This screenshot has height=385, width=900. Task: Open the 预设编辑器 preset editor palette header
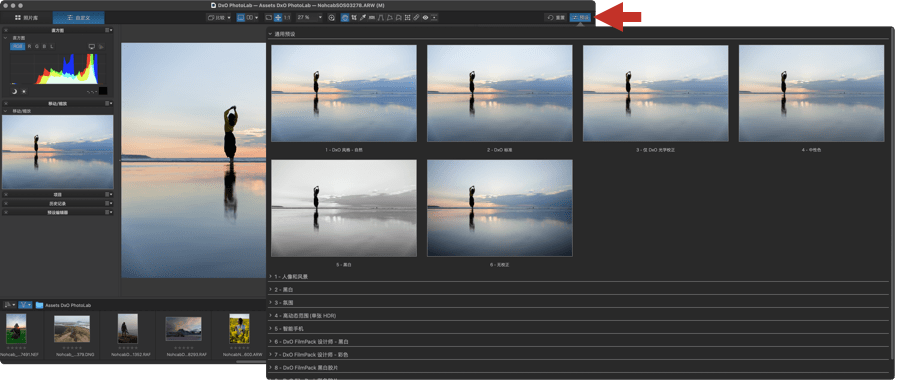pyautogui.click(x=57, y=212)
